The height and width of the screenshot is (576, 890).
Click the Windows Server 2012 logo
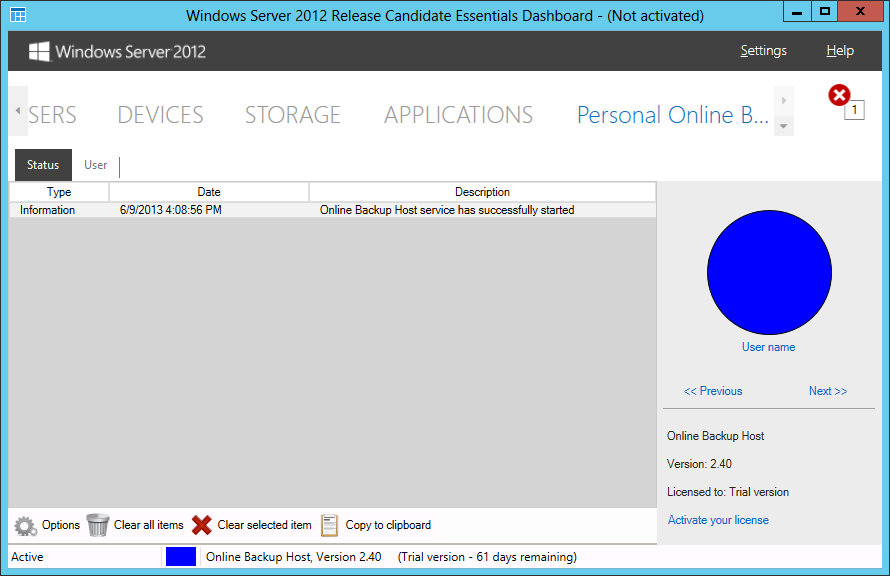click(x=117, y=52)
